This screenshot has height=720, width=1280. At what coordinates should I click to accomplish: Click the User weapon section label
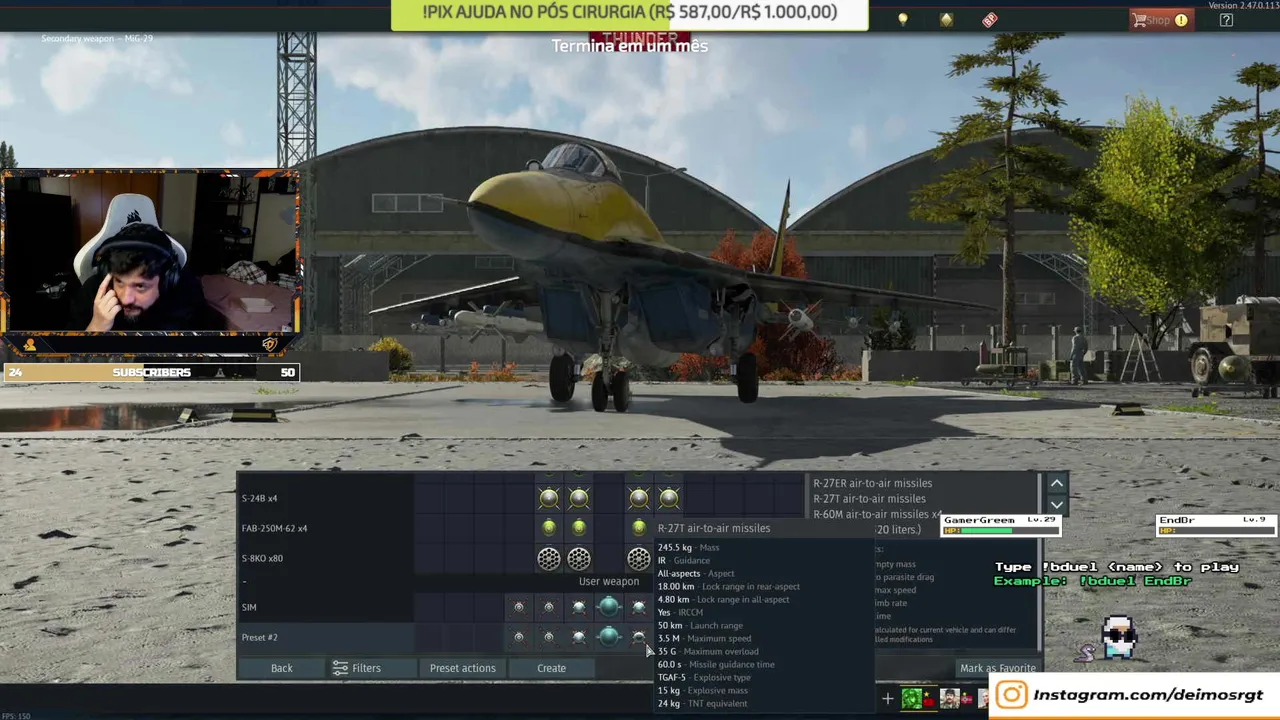pos(608,581)
